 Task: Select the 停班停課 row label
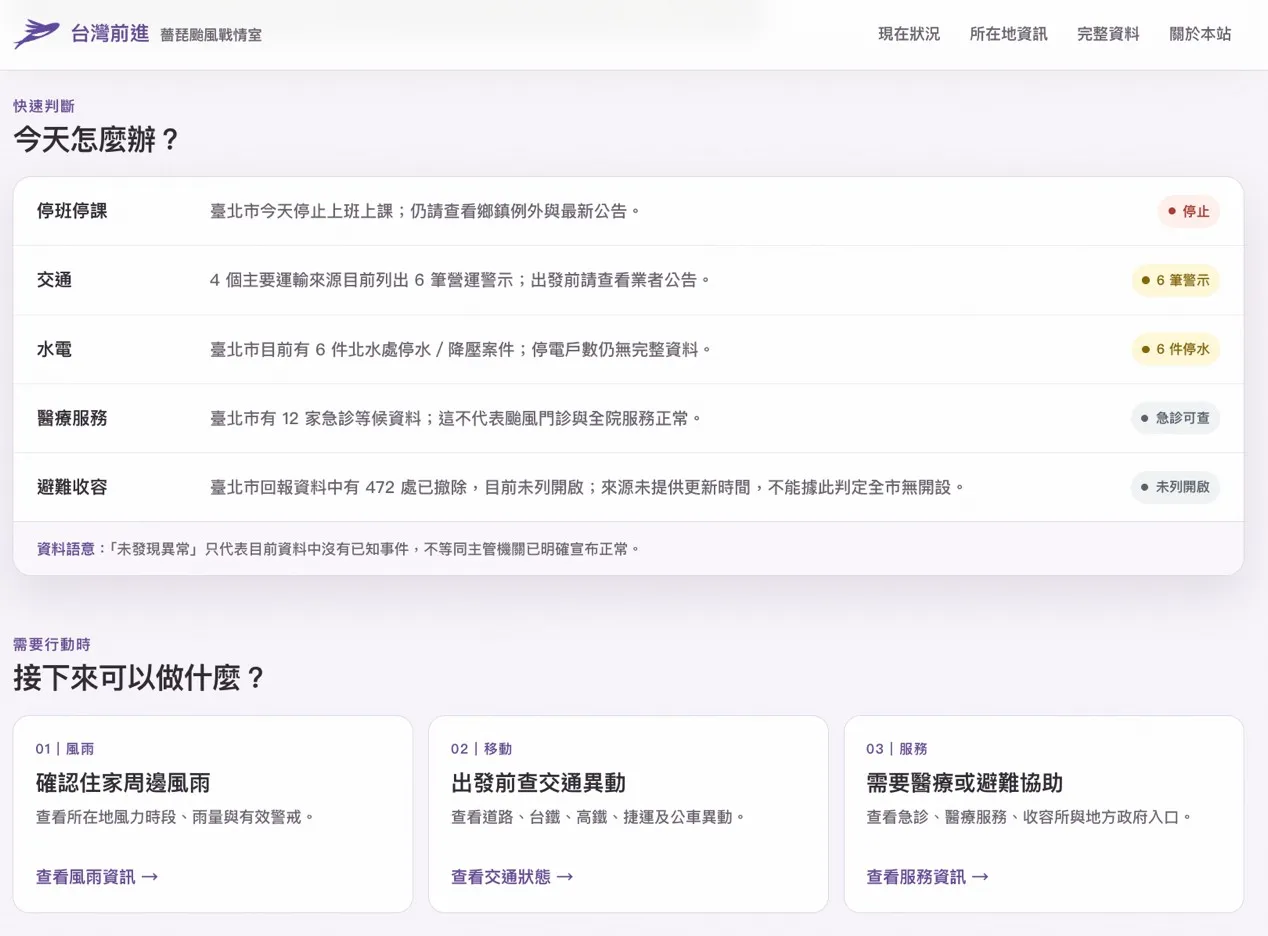(72, 212)
